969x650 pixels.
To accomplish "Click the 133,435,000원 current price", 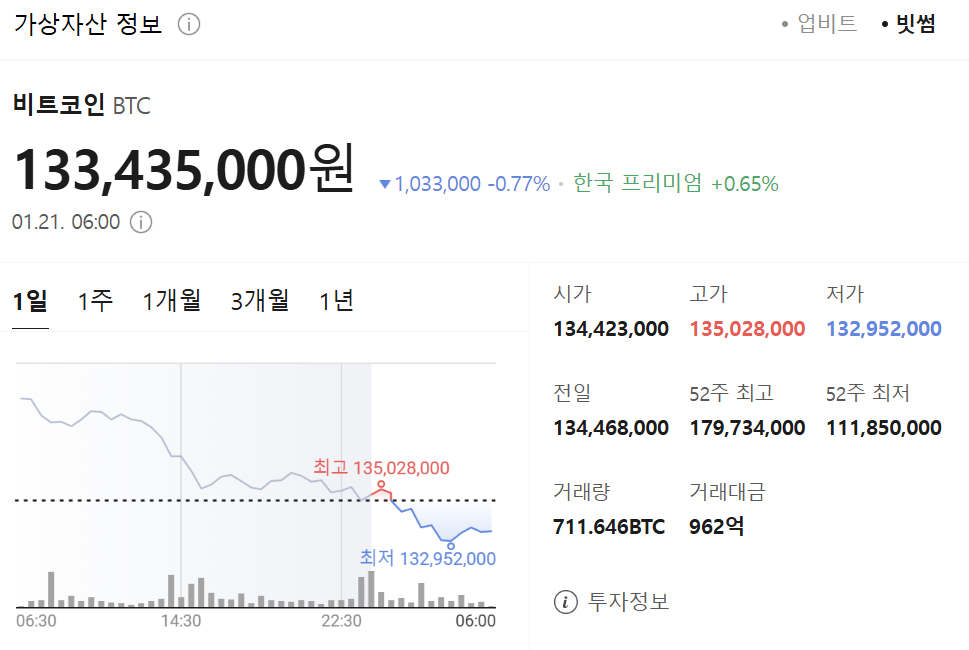I will [x=183, y=170].
